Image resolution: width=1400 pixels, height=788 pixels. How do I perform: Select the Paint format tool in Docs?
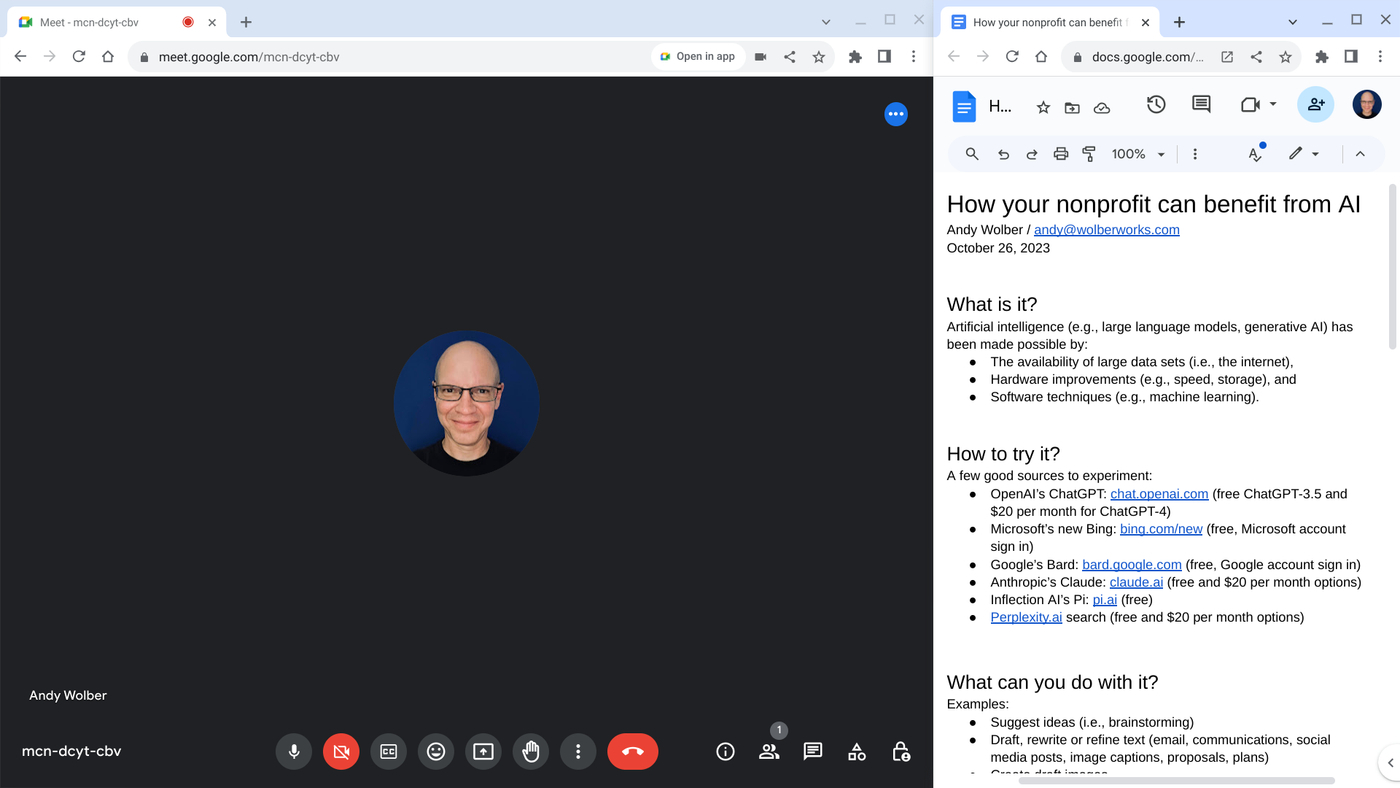pos(1089,154)
